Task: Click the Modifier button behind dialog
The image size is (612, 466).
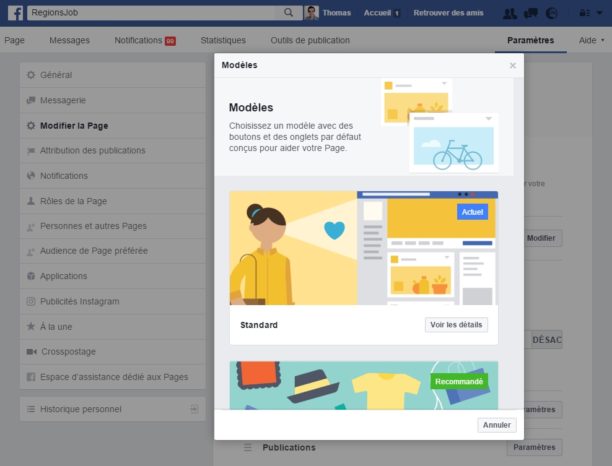Action: click(x=542, y=238)
